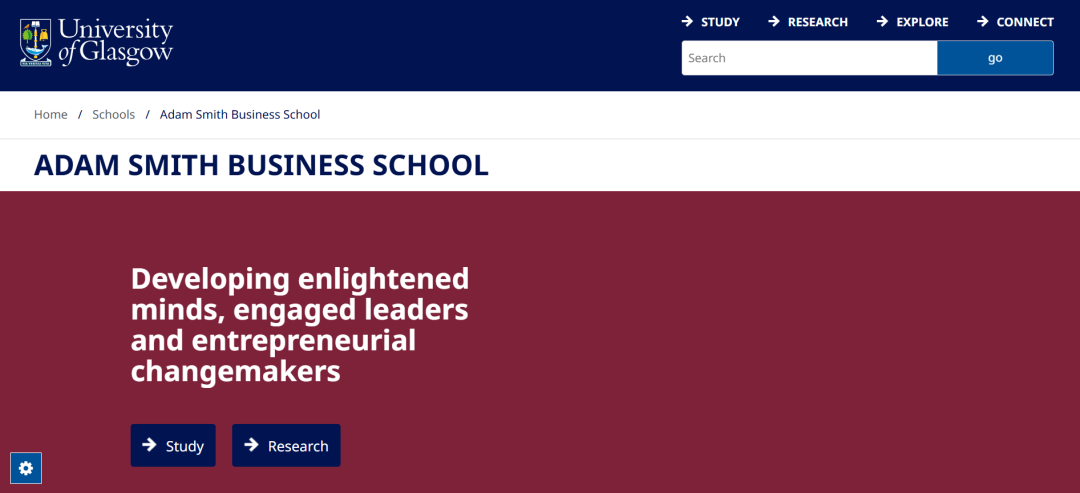Image resolution: width=1080 pixels, height=493 pixels.
Task: Click the arrow inside the hero Study button
Action: 149,445
